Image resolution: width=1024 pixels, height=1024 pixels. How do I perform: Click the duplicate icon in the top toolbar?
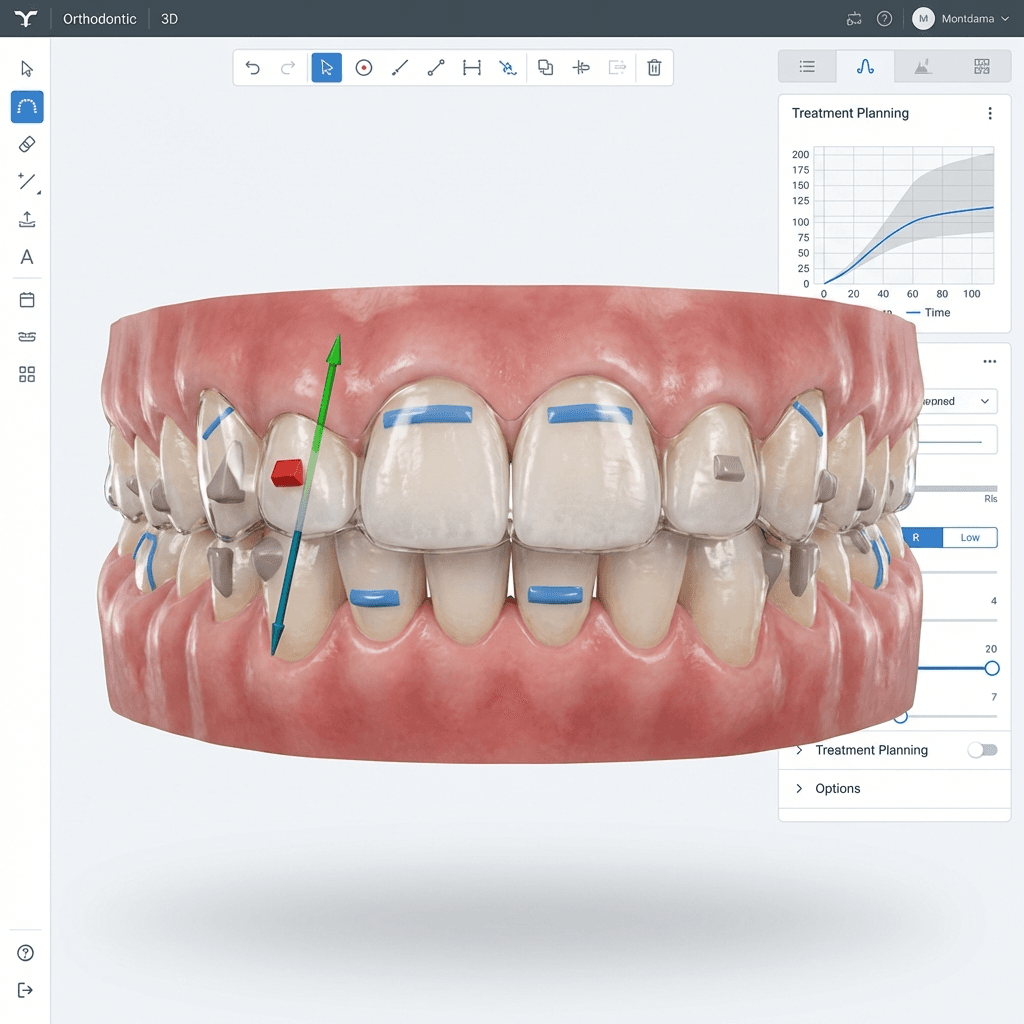click(544, 67)
